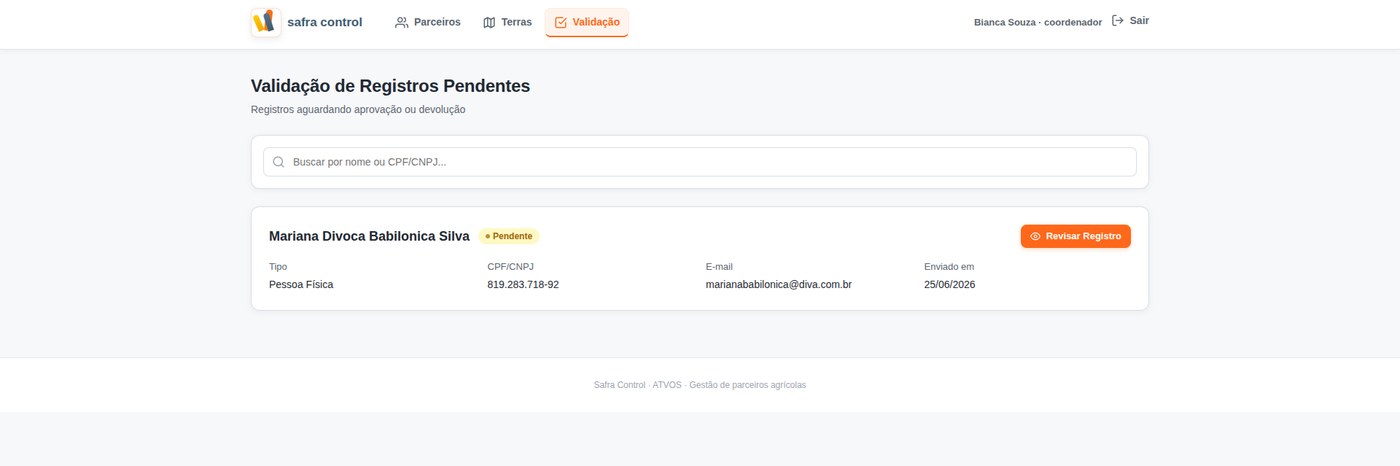Image resolution: width=1400 pixels, height=466 pixels.
Task: Click the safra control logo icon
Action: tap(266, 22)
